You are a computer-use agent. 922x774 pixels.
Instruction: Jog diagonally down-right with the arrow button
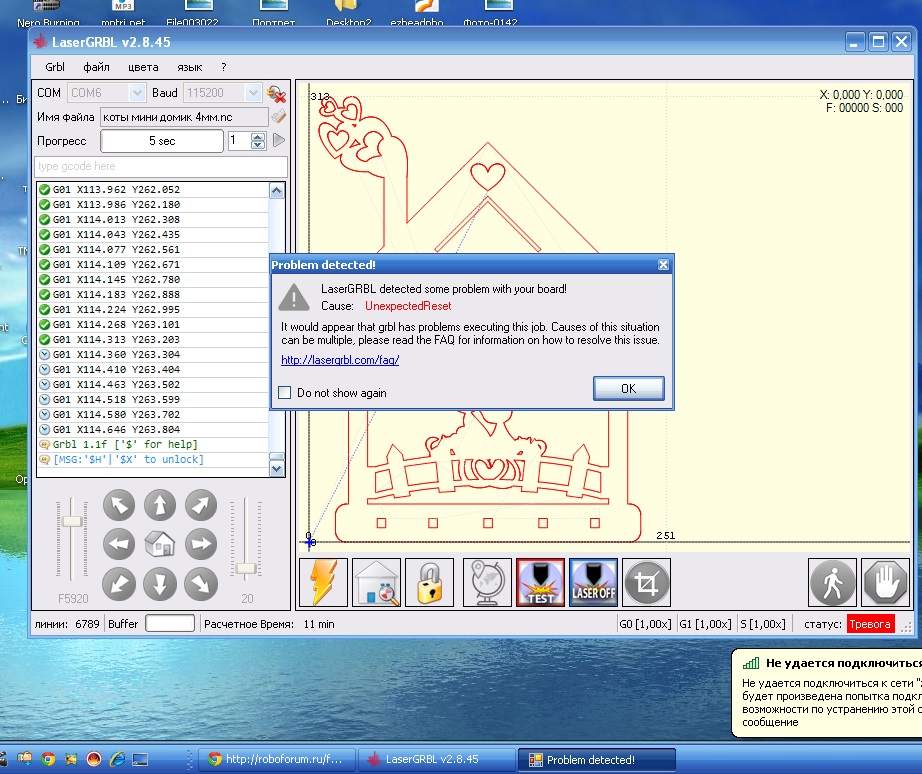(201, 584)
